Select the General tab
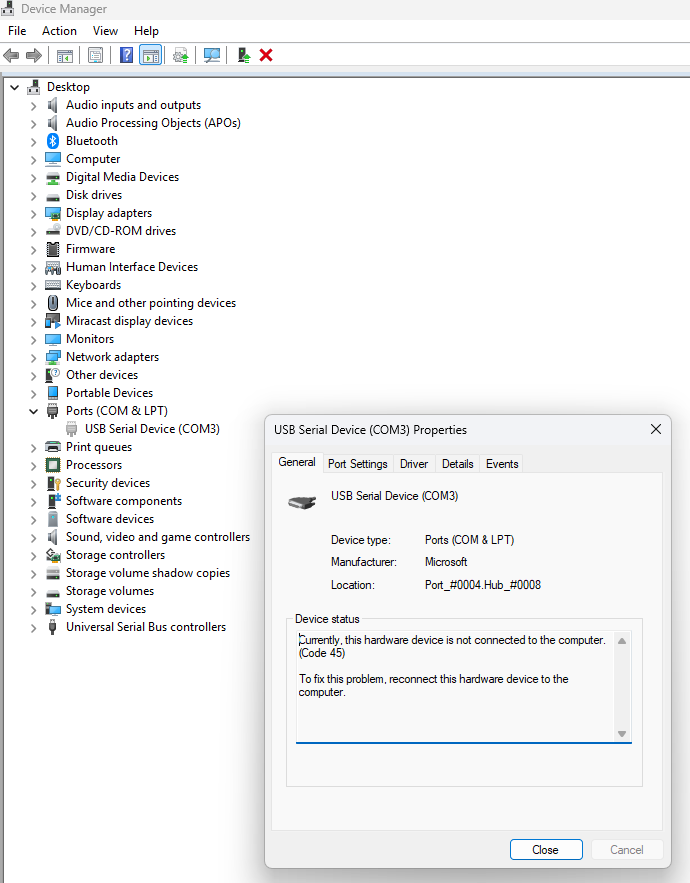Viewport: 690px width, 883px height. (297, 462)
